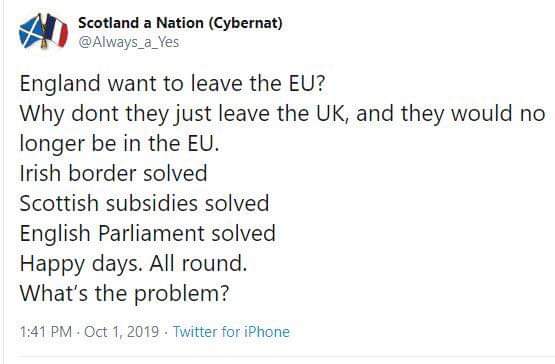This screenshot has height=364, width=555.
Task: Click the 'Scottish subsidies solved' line
Action: point(144,204)
